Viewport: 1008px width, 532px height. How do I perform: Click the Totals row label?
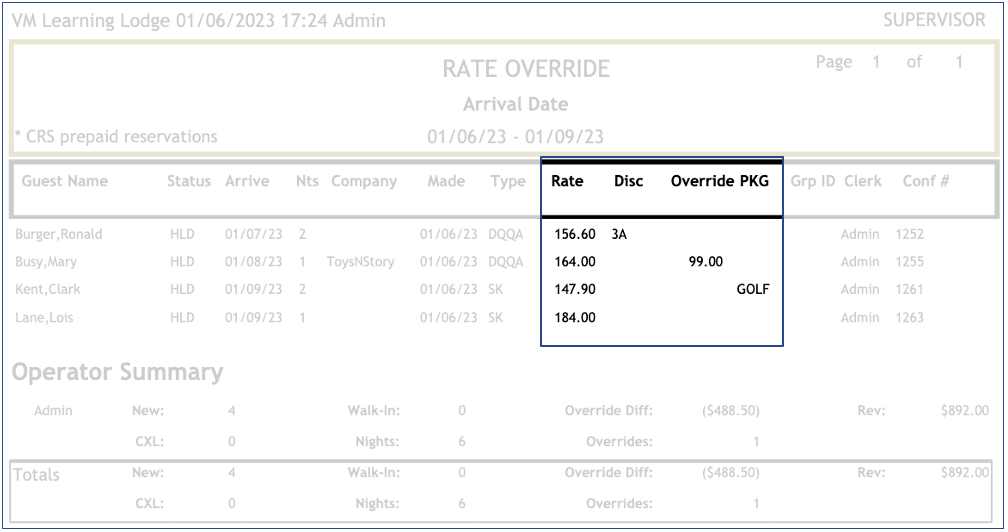[x=36, y=475]
